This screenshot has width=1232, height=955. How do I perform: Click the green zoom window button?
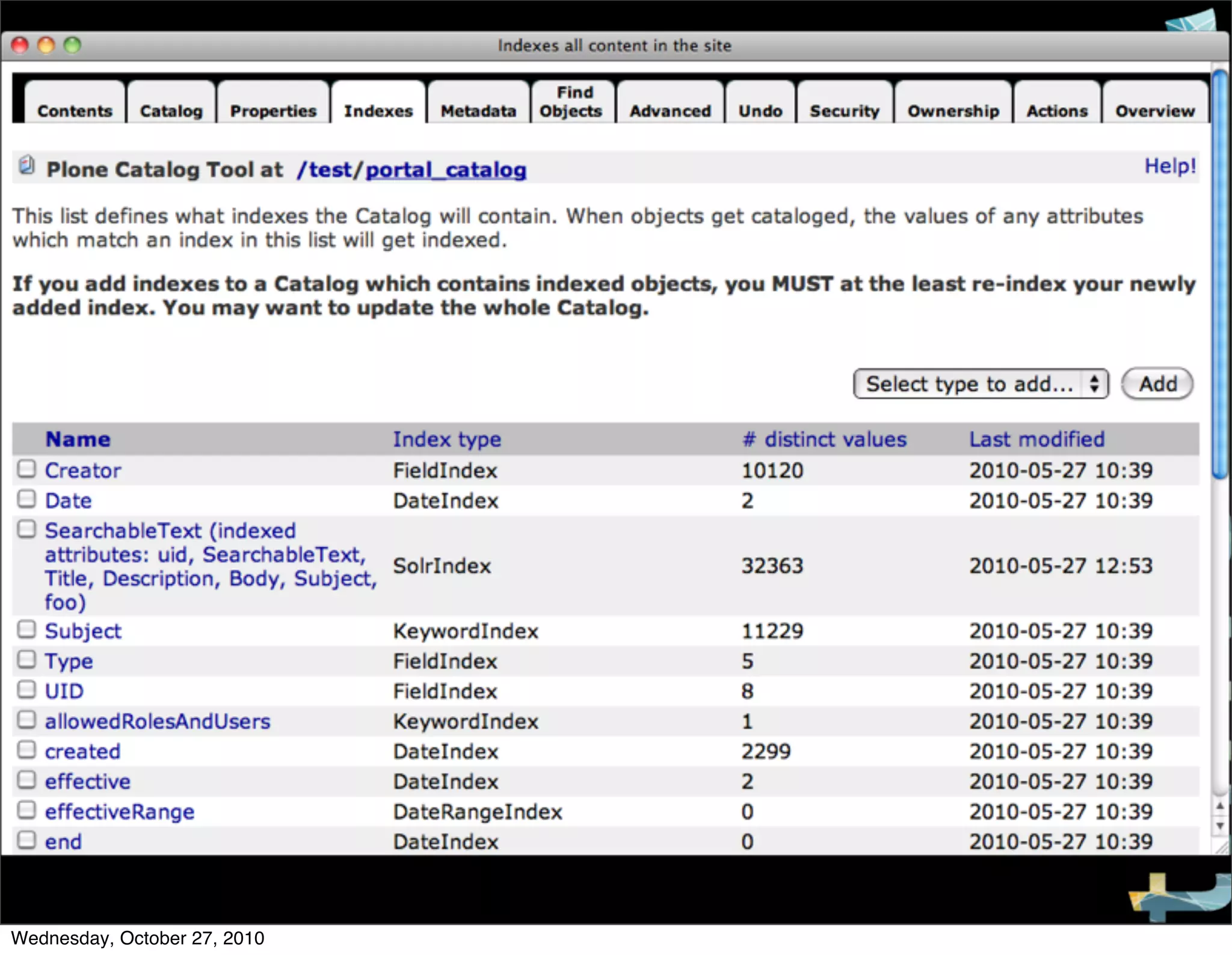pyautogui.click(x=72, y=45)
